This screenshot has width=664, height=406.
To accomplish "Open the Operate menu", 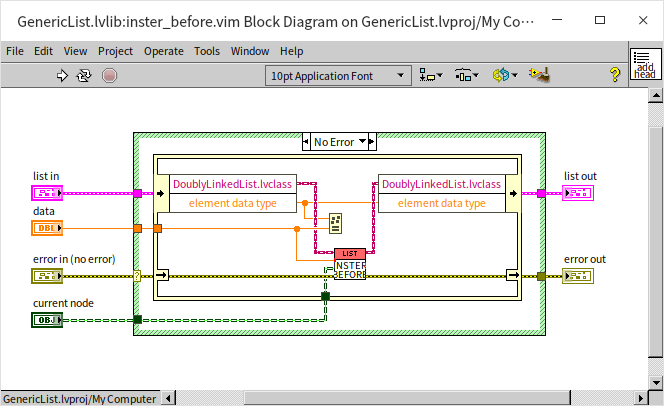I will pos(163,51).
